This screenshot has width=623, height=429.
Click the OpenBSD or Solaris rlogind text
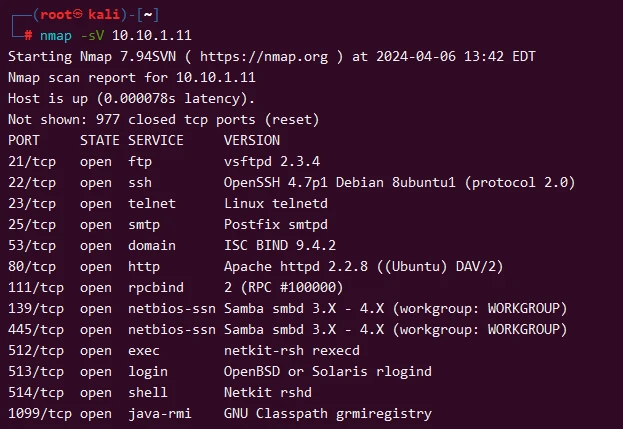coord(327,371)
